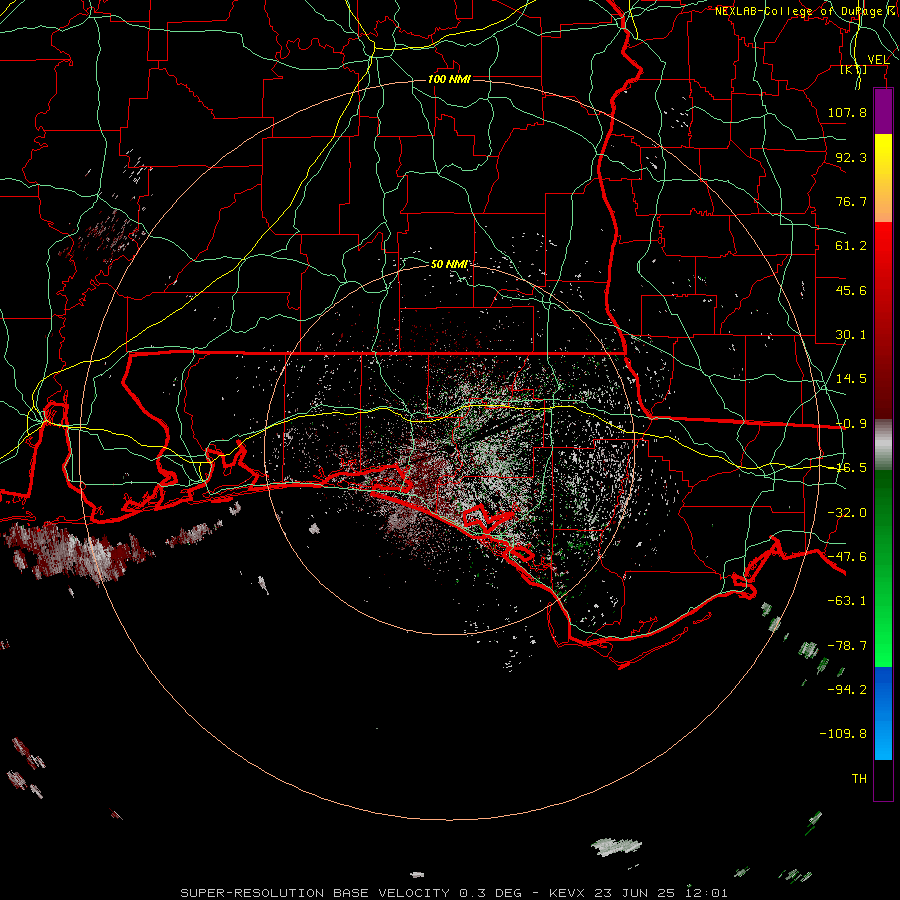This screenshot has height=900, width=900.
Task: Click the -47.6 velocity scale value
Action: click(x=847, y=557)
